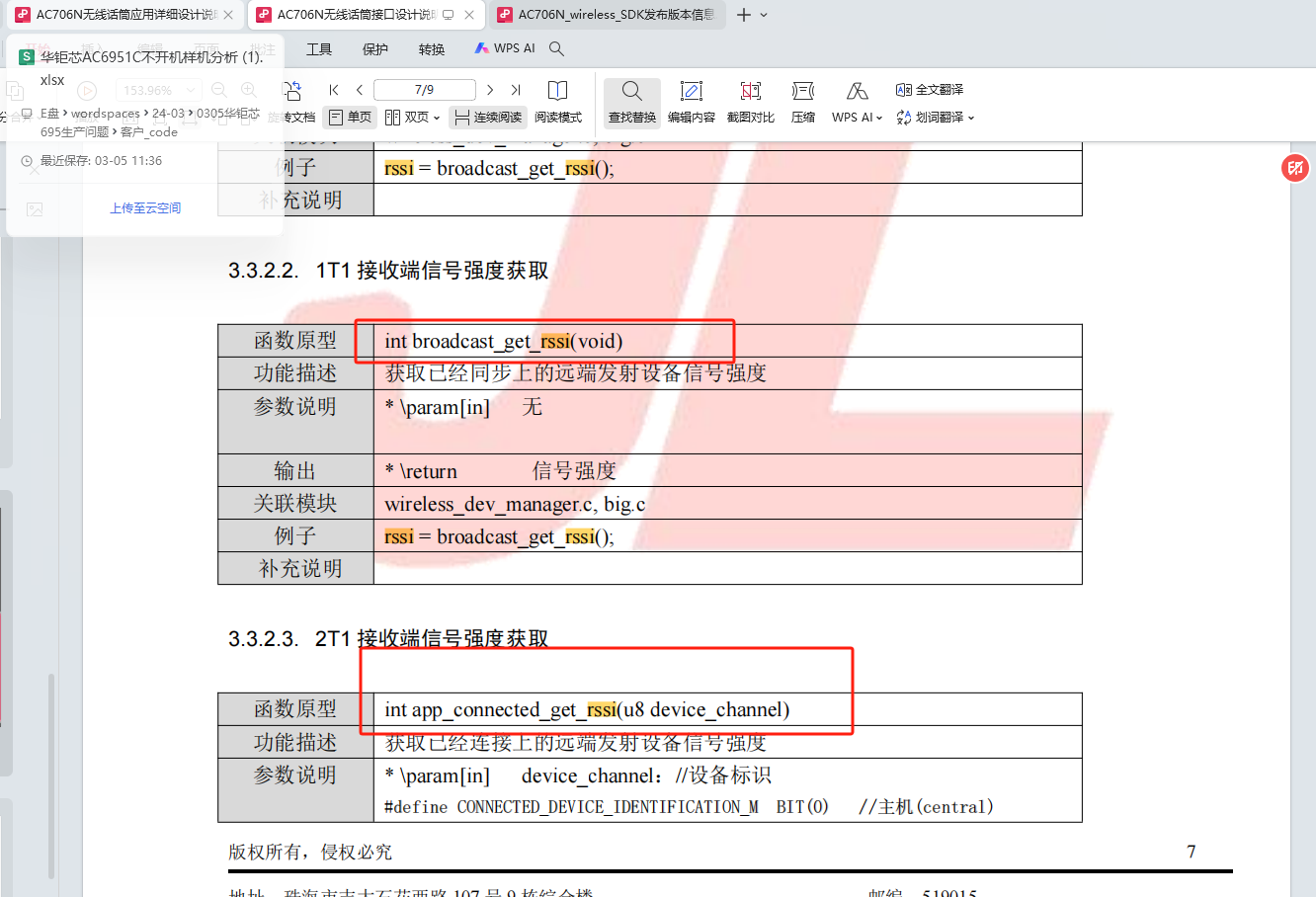1316x897 pixels.
Task: Click the search magnifier beside WPS AI
Action: click(x=557, y=48)
